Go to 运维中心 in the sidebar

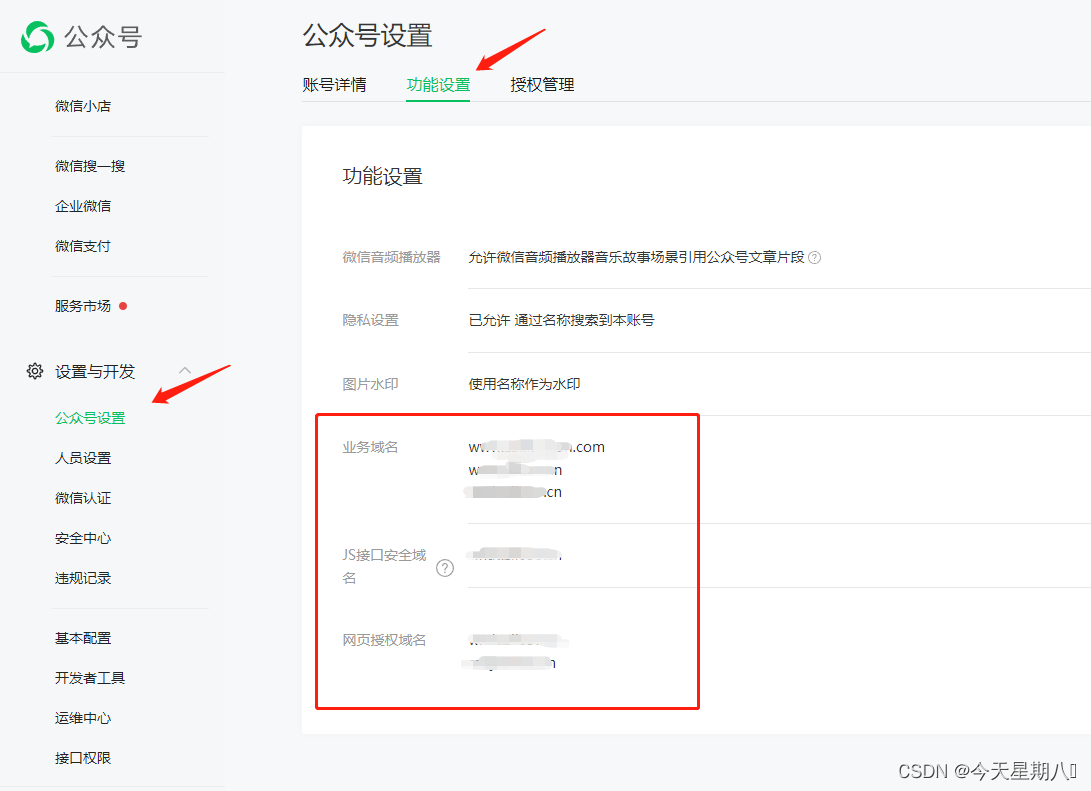click(x=83, y=718)
